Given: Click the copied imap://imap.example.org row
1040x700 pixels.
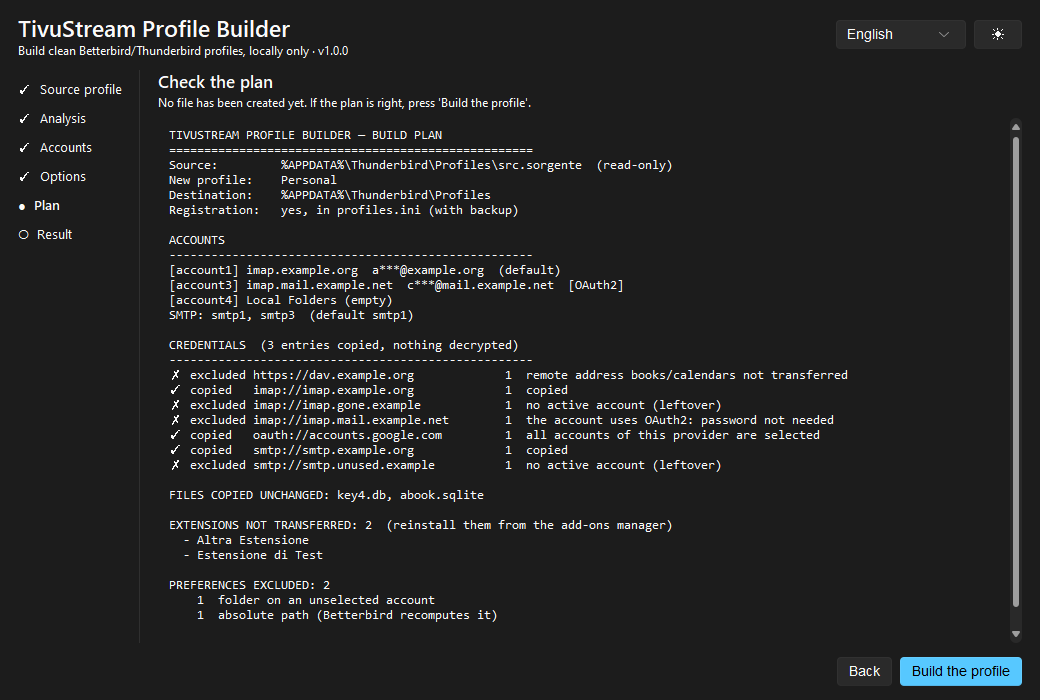Looking at the screenshot, I should (369, 391).
